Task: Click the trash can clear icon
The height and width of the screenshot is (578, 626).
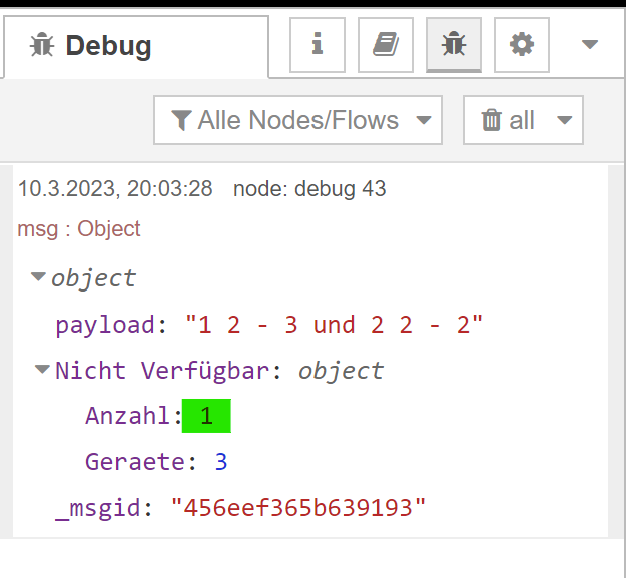Action: [491, 120]
